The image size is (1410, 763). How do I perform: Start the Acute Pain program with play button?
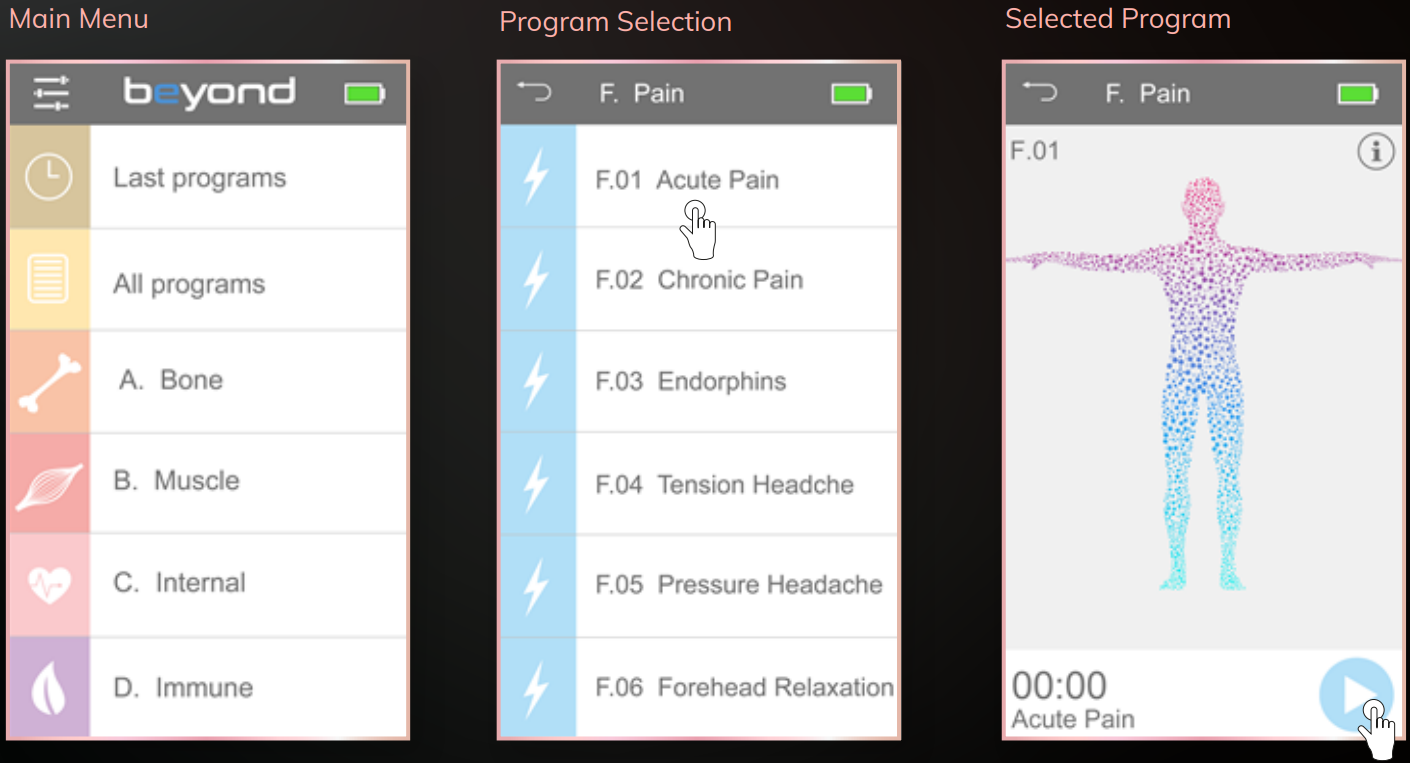pos(1356,694)
